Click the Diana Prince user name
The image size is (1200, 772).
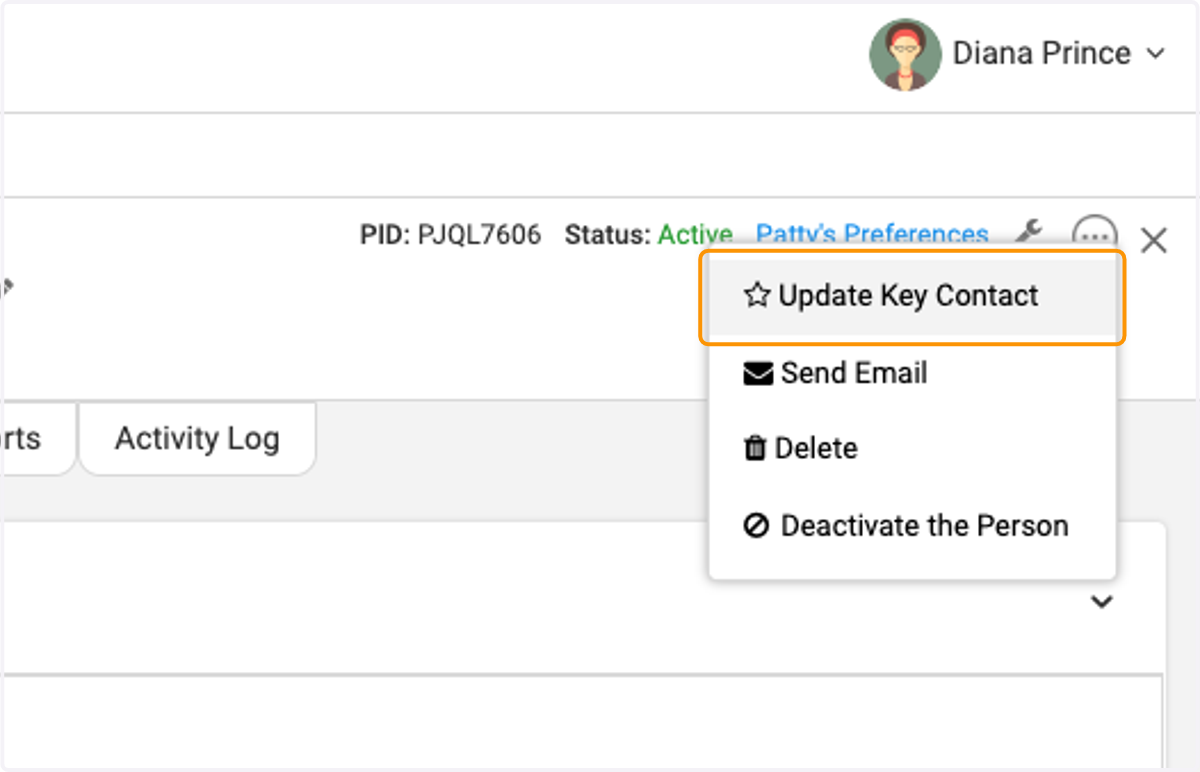coord(1041,54)
